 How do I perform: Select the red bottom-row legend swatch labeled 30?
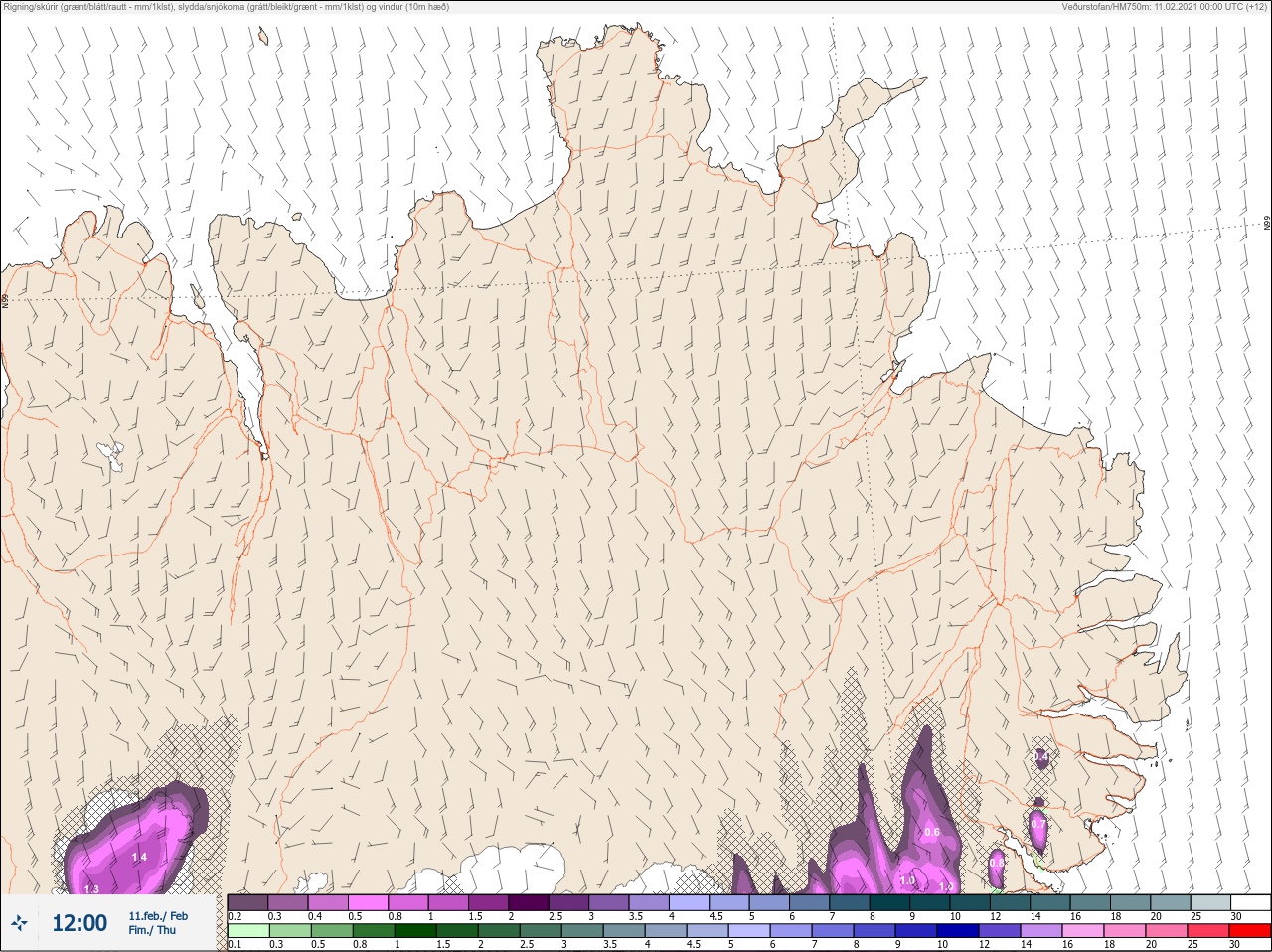[1249, 931]
